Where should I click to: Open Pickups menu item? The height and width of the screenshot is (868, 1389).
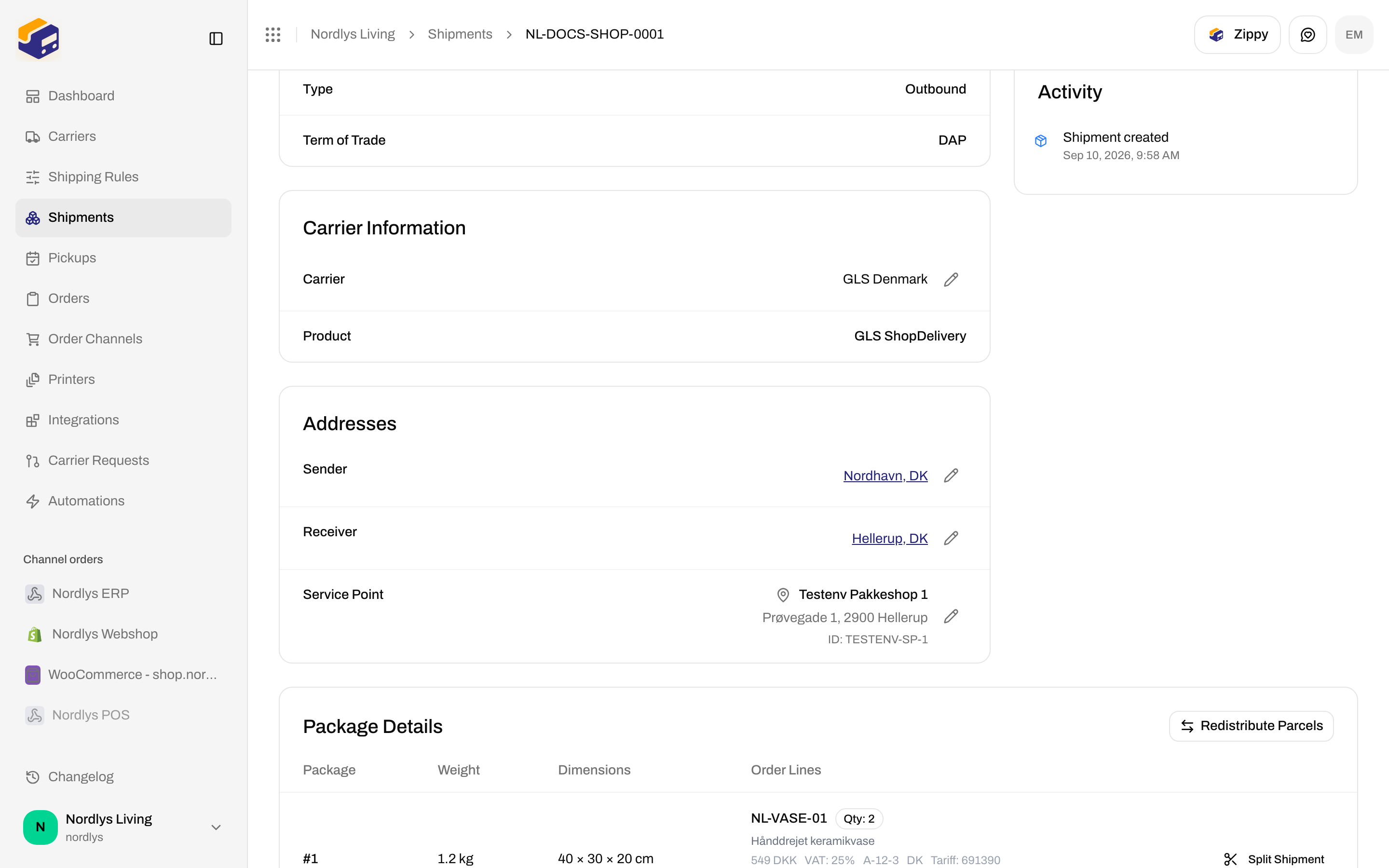pyautogui.click(x=123, y=258)
